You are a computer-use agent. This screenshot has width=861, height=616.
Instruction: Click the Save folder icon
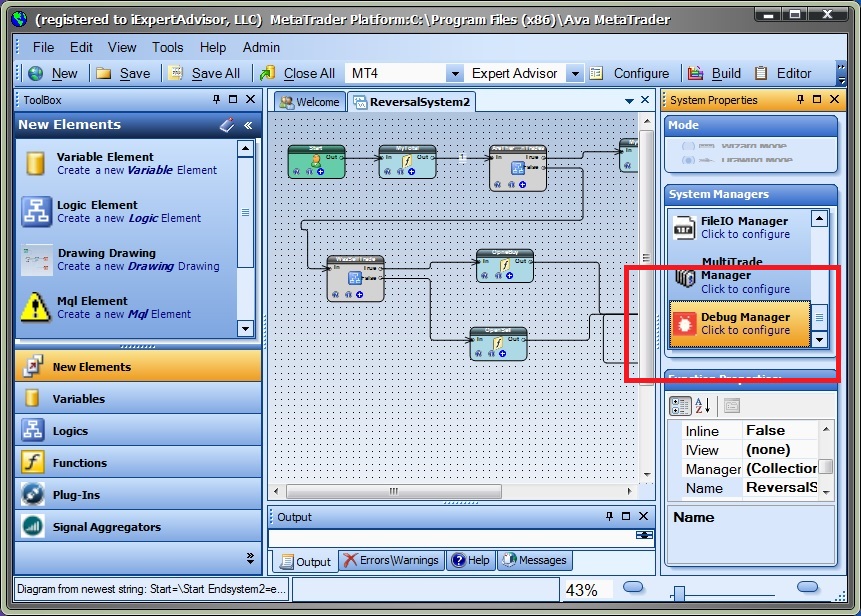(103, 73)
